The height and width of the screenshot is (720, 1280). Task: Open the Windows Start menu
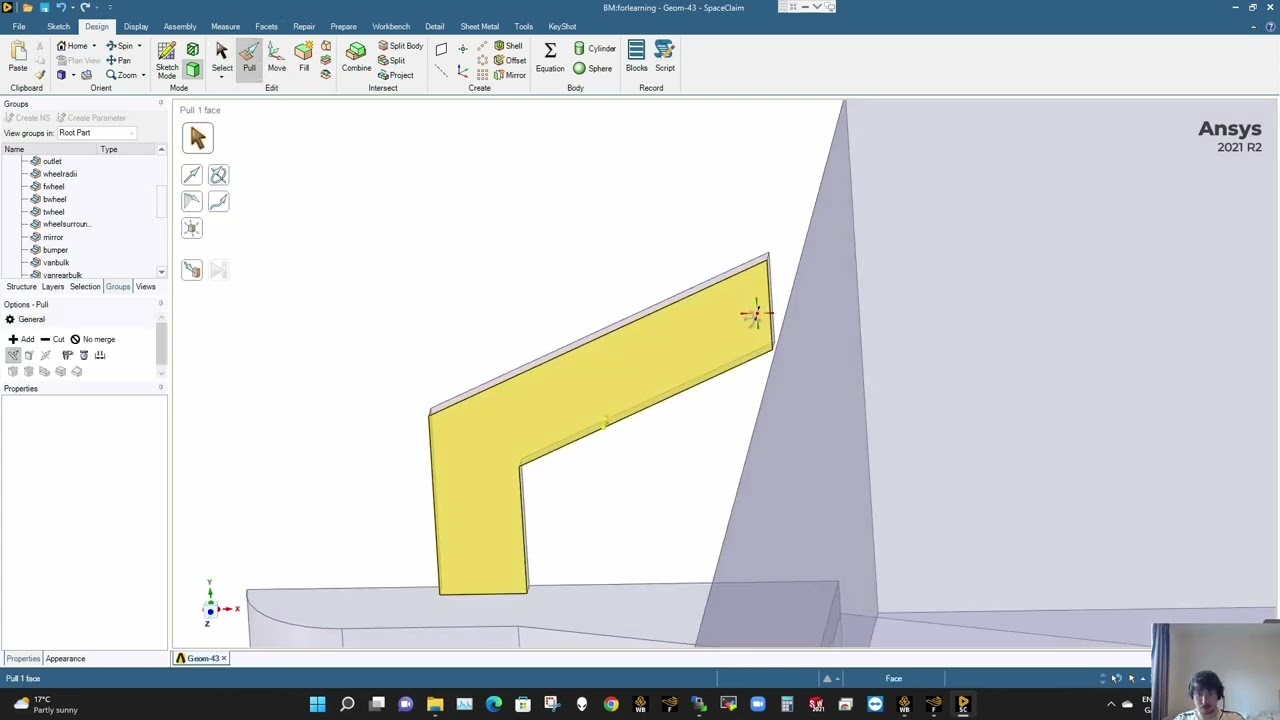pos(318,704)
